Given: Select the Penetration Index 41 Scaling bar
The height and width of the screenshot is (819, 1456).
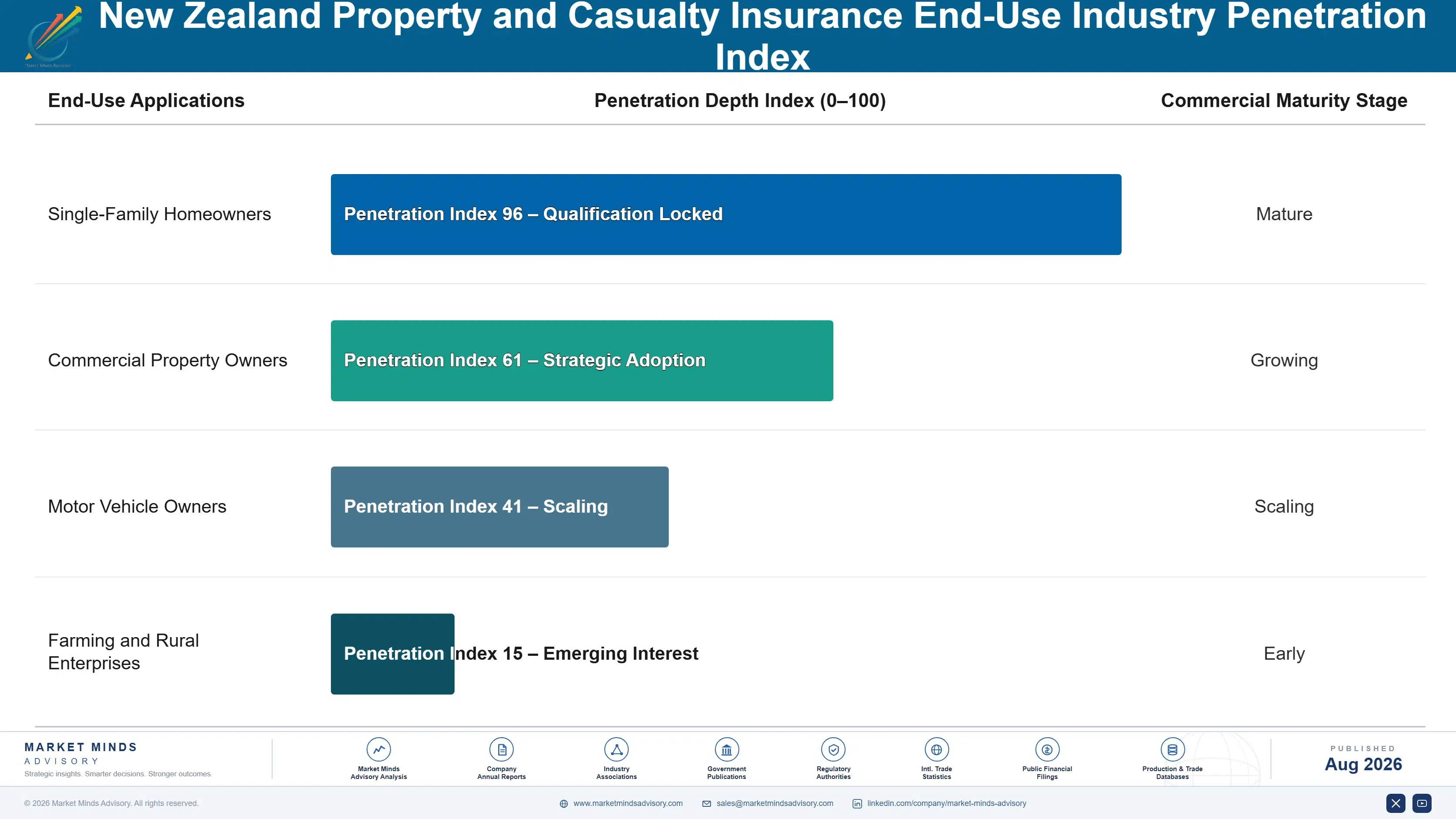Looking at the screenshot, I should pyautogui.click(x=500, y=507).
